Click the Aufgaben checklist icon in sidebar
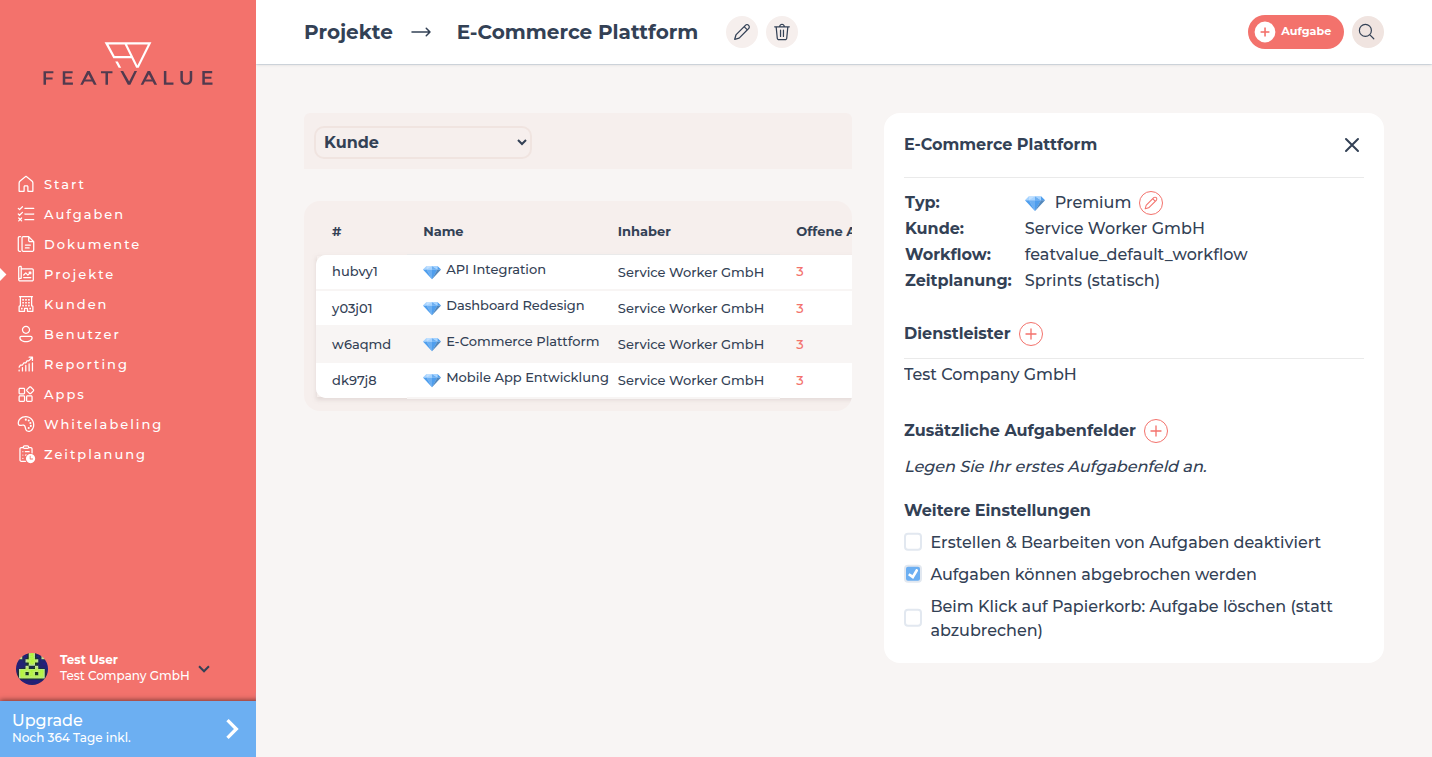This screenshot has height=757, width=1432. click(26, 214)
